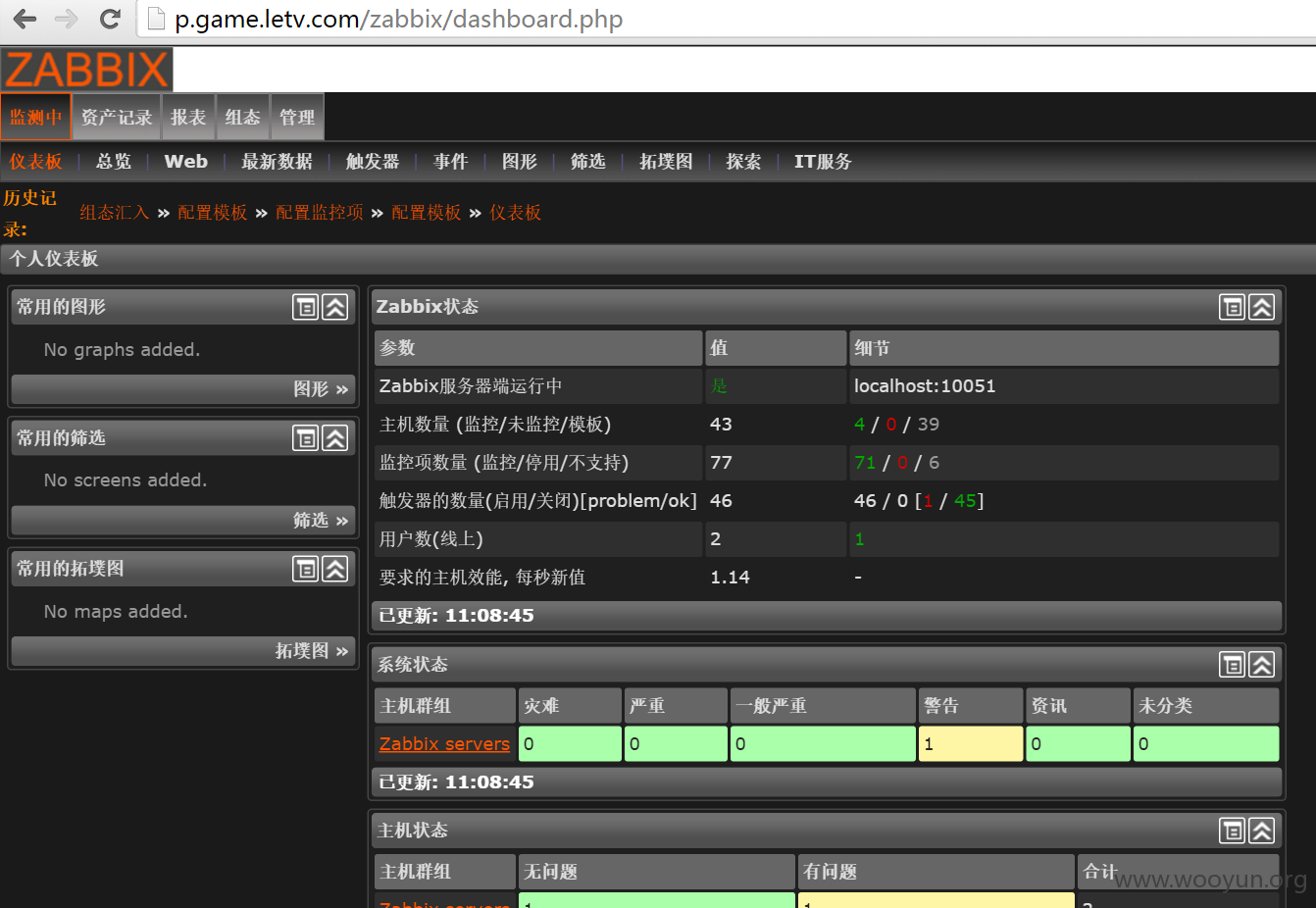Switch to the 报表 main tab
This screenshot has height=908, width=1316.
pos(188,118)
